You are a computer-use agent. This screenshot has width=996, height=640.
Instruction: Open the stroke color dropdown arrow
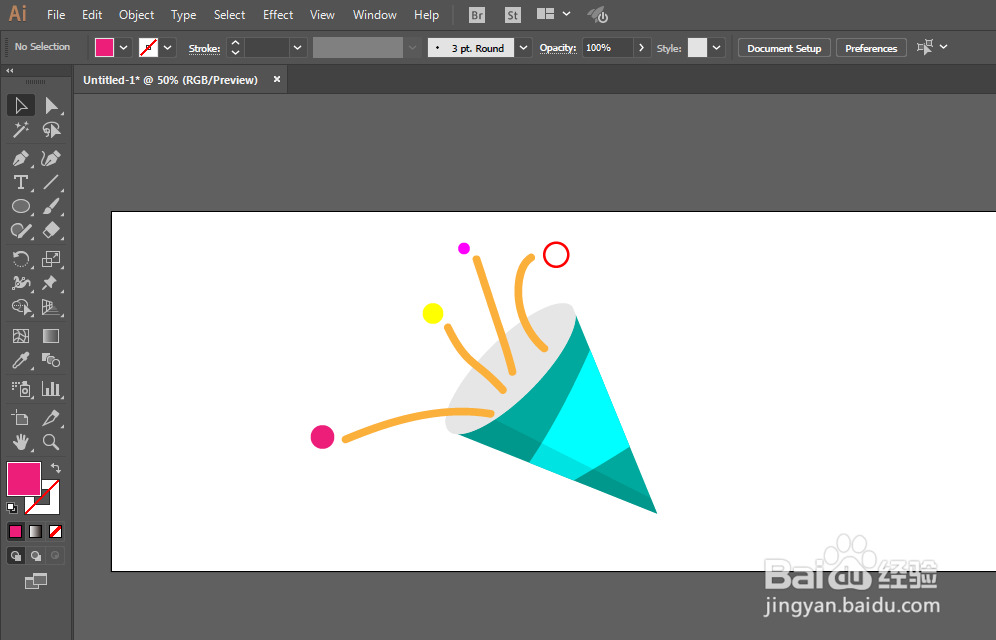click(x=168, y=48)
